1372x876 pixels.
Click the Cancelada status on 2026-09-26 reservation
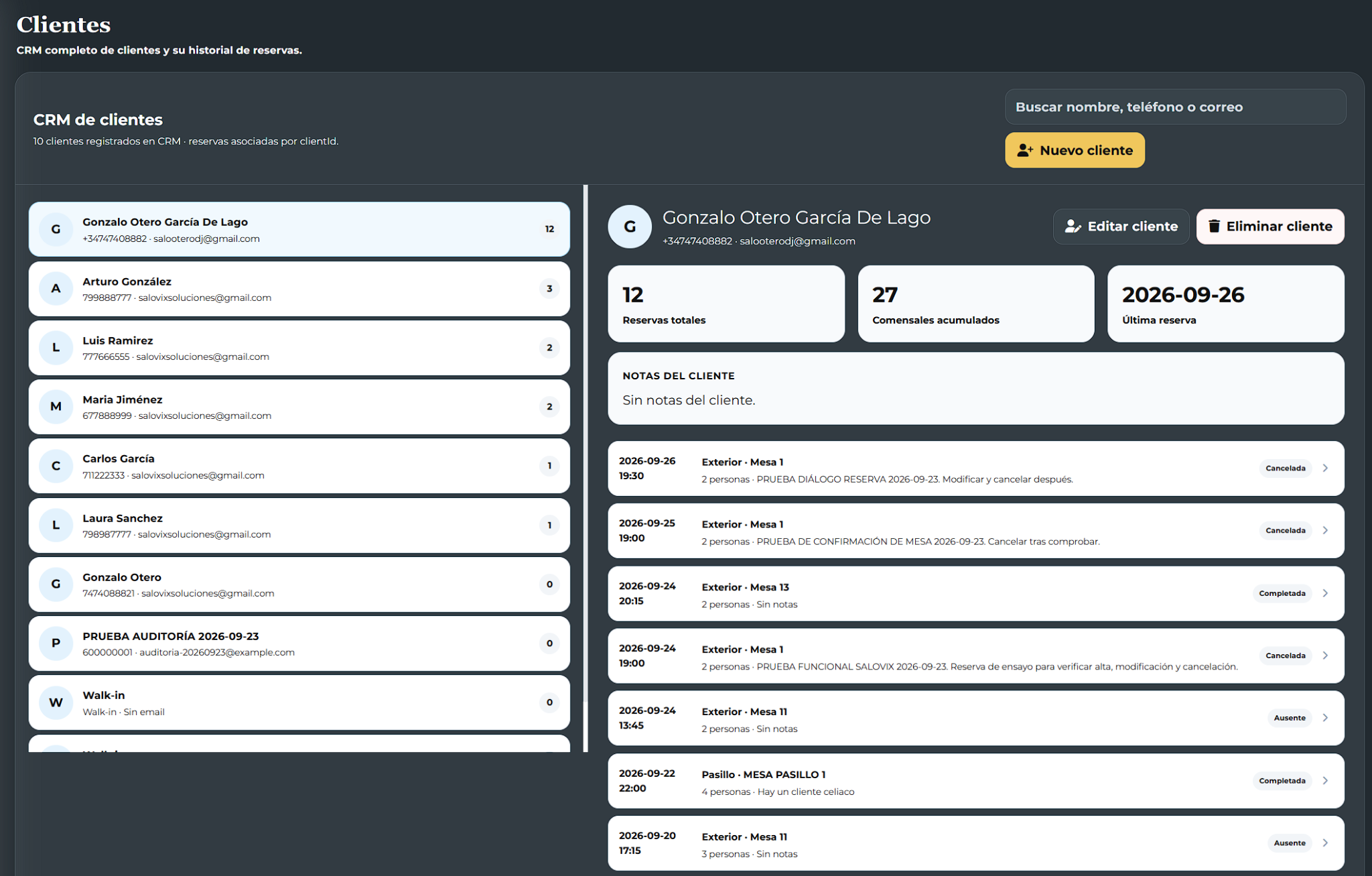(x=1285, y=468)
